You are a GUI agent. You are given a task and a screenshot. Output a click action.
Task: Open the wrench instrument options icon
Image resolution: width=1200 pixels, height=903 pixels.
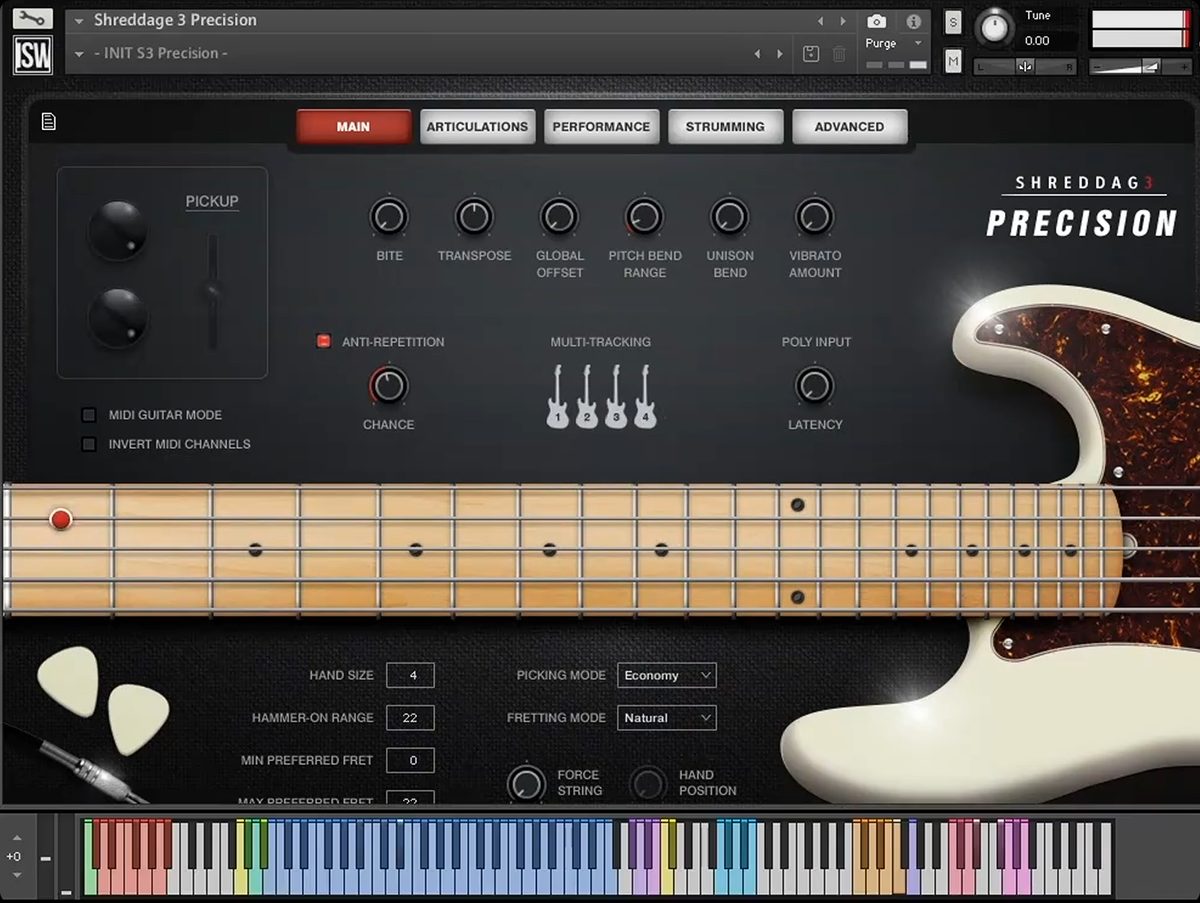[32, 18]
